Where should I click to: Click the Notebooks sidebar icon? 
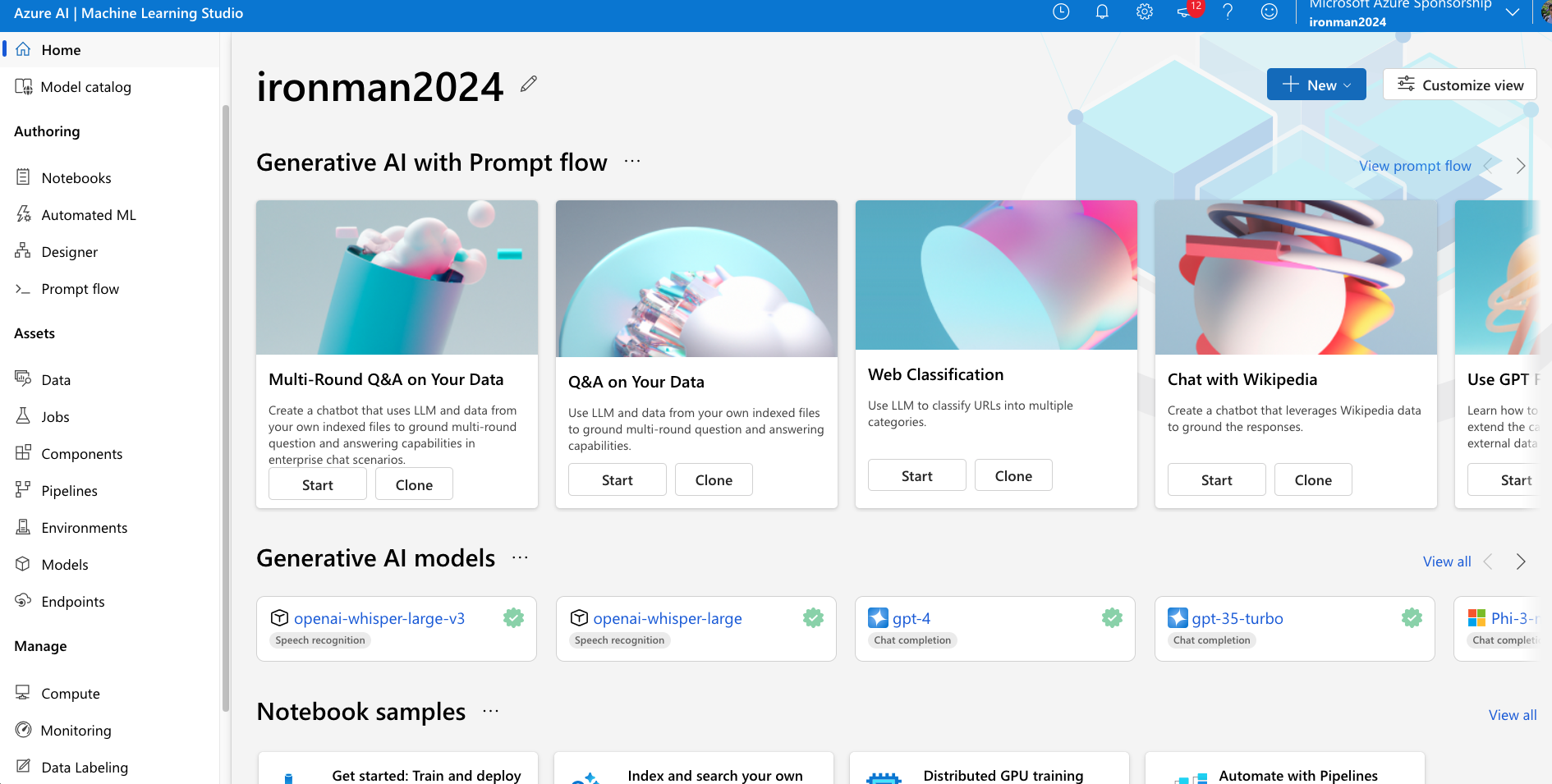(23, 177)
